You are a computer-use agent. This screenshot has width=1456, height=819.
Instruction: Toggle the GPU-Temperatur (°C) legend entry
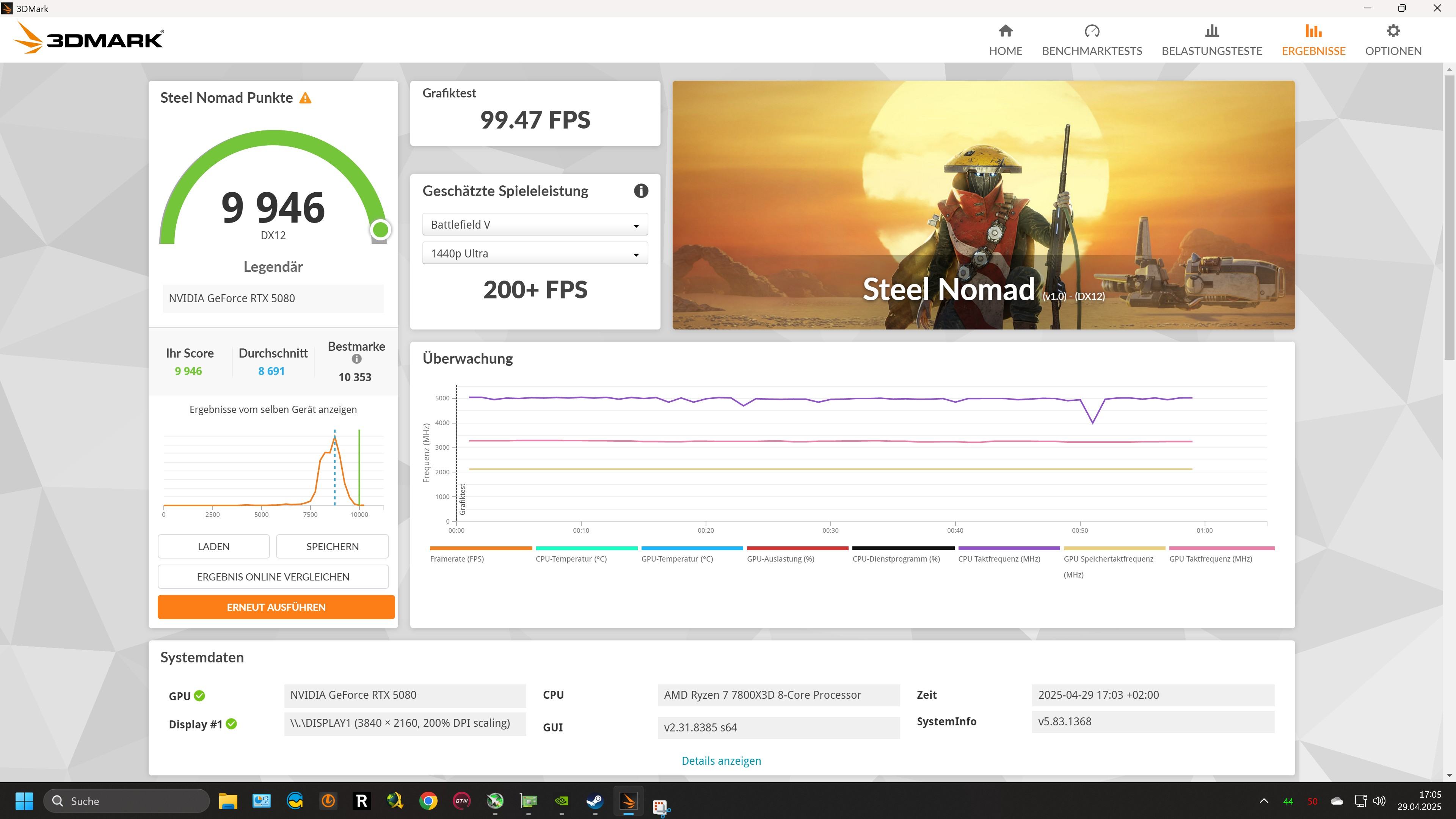(x=676, y=559)
